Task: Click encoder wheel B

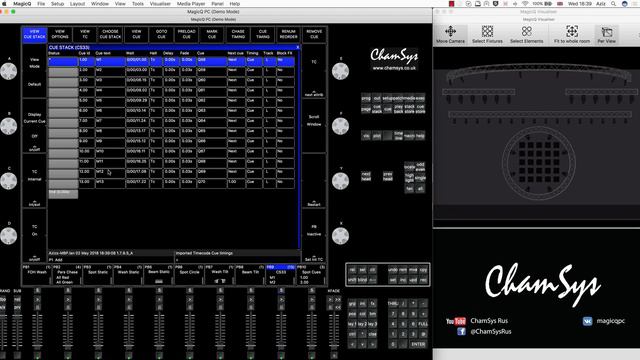Action: click(x=9, y=126)
